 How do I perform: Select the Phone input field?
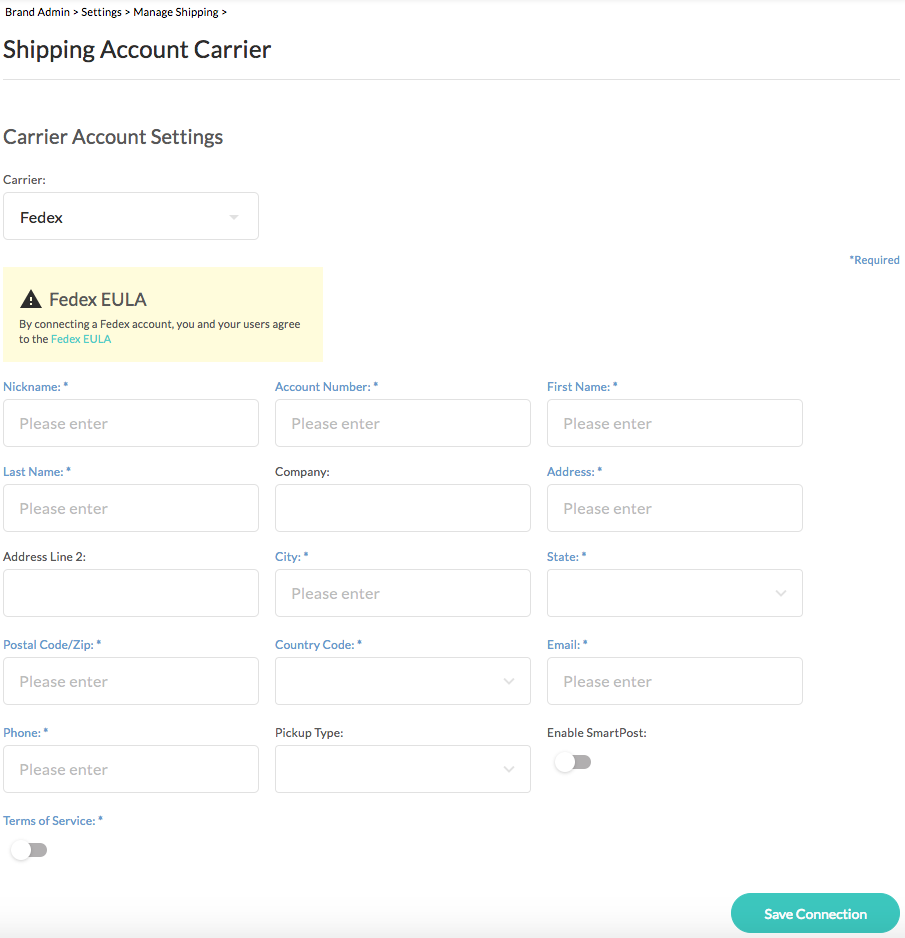coord(131,769)
